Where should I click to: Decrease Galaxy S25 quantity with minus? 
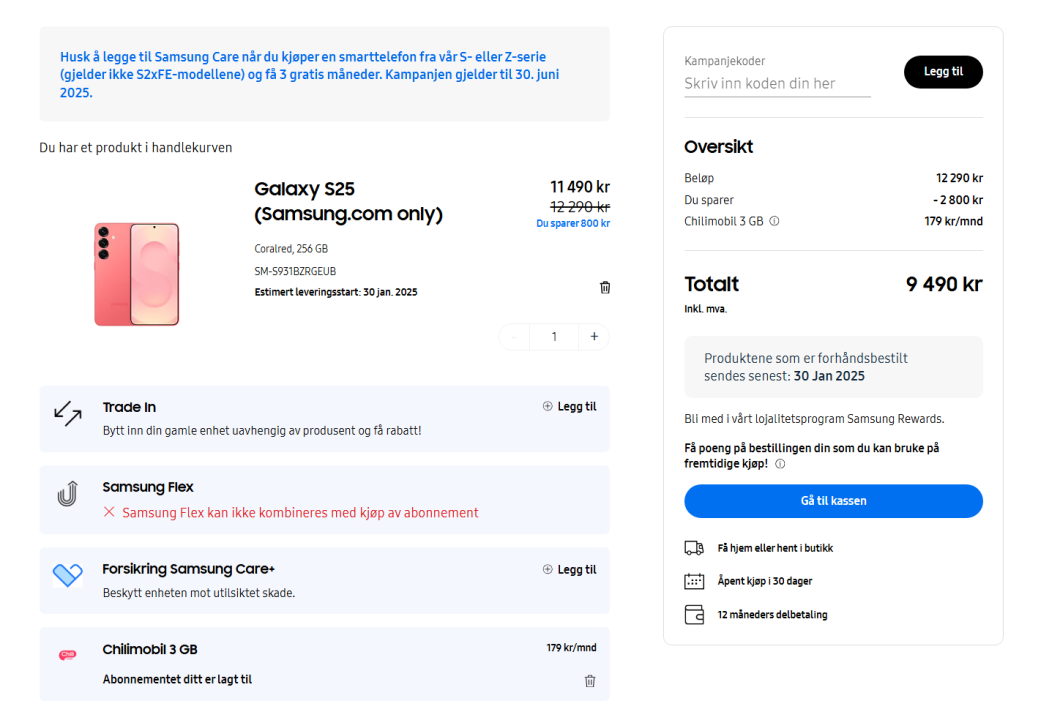[x=514, y=337]
